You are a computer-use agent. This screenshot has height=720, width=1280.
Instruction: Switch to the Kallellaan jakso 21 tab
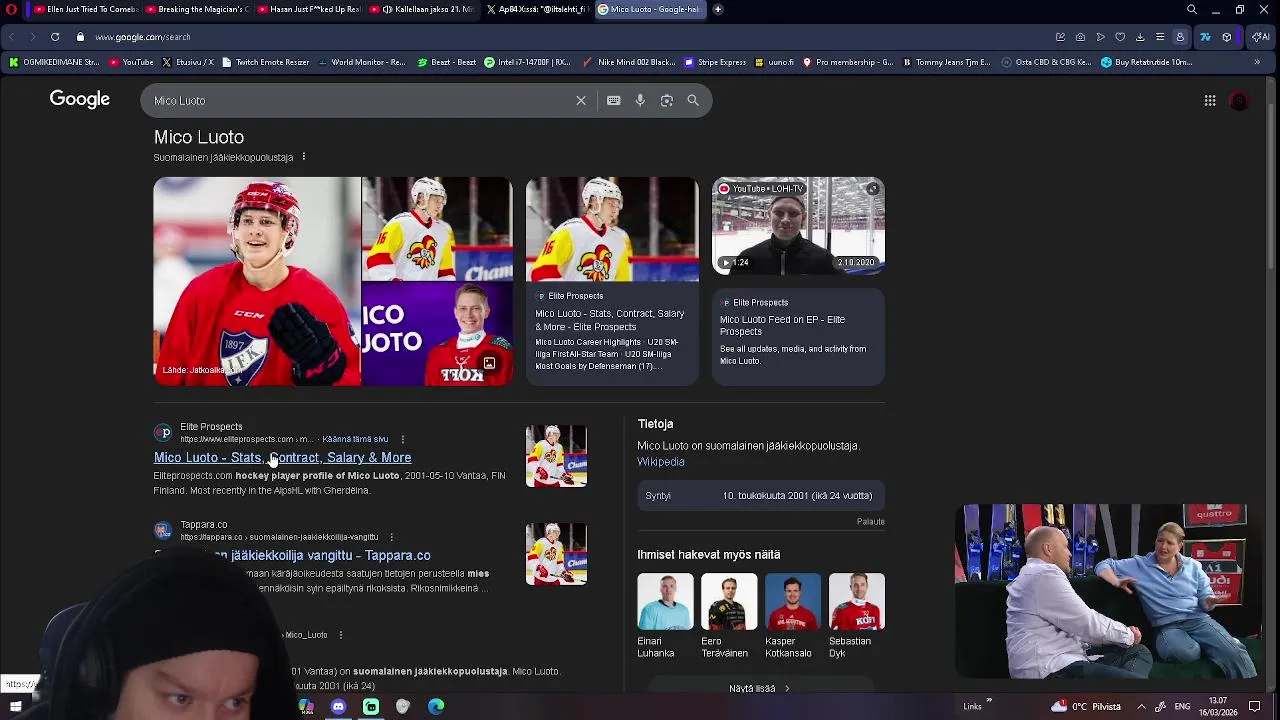click(422, 9)
